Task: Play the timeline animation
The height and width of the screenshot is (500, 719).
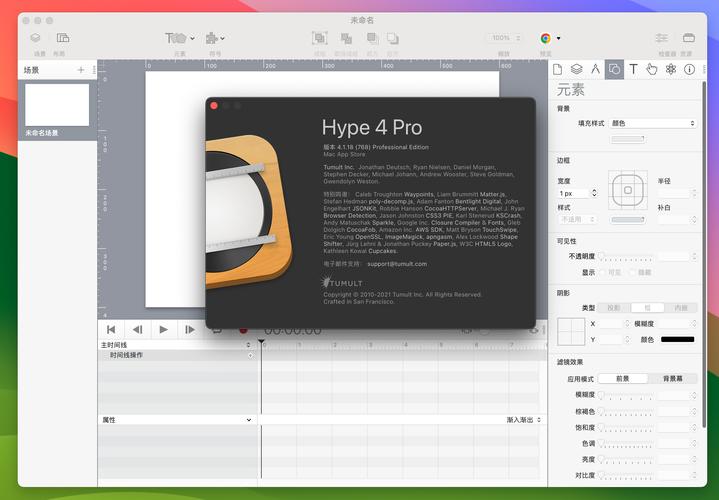Action: (x=163, y=329)
